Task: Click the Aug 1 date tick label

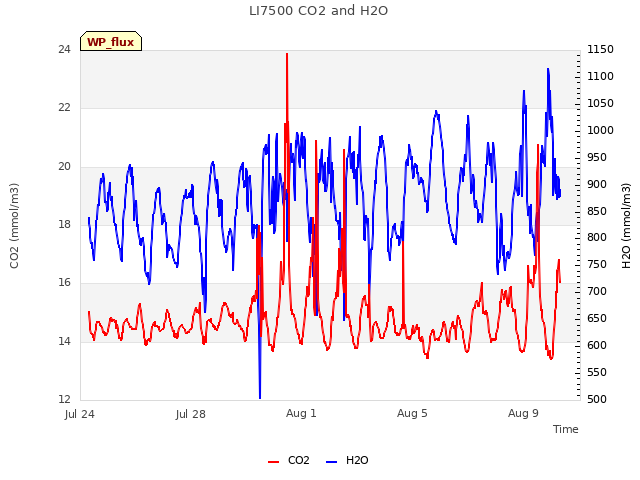Action: tap(301, 413)
